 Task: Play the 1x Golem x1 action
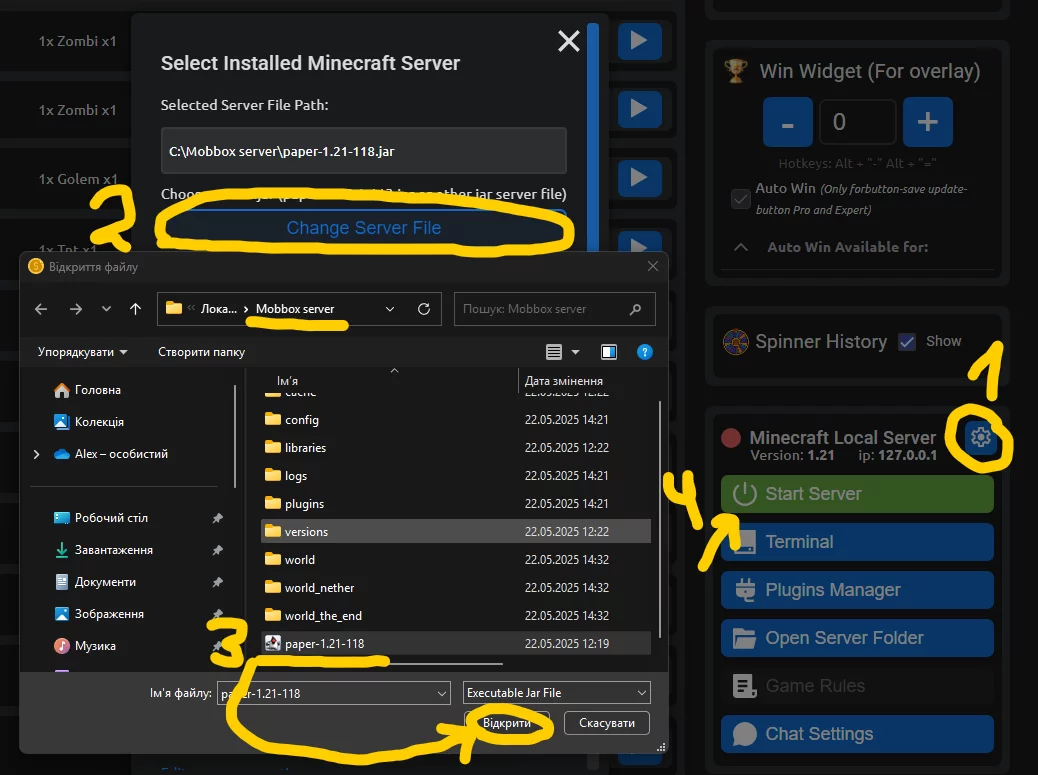639,178
